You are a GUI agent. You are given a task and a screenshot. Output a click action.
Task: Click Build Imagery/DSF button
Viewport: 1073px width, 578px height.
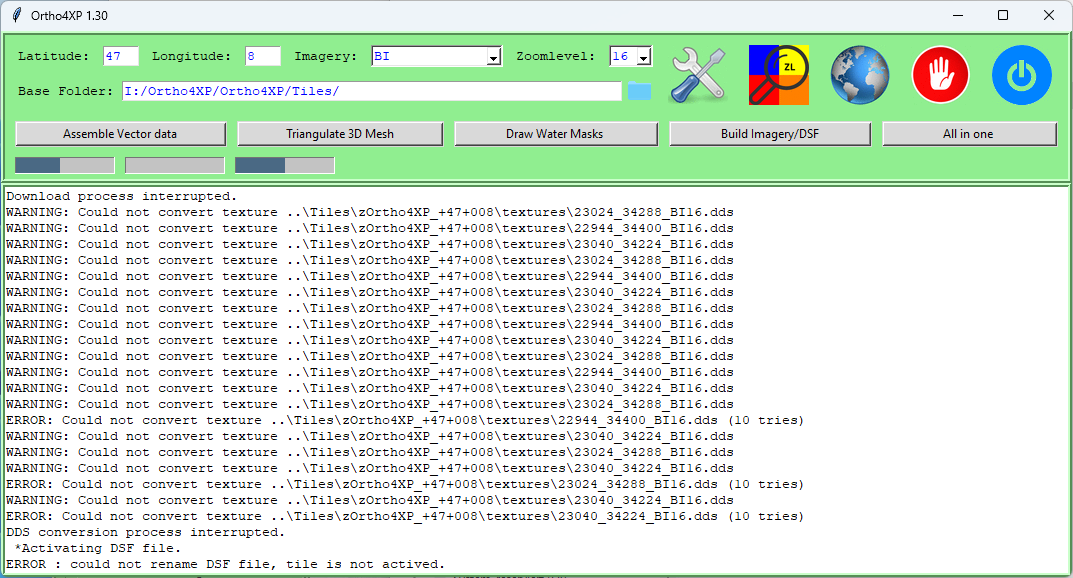point(770,134)
